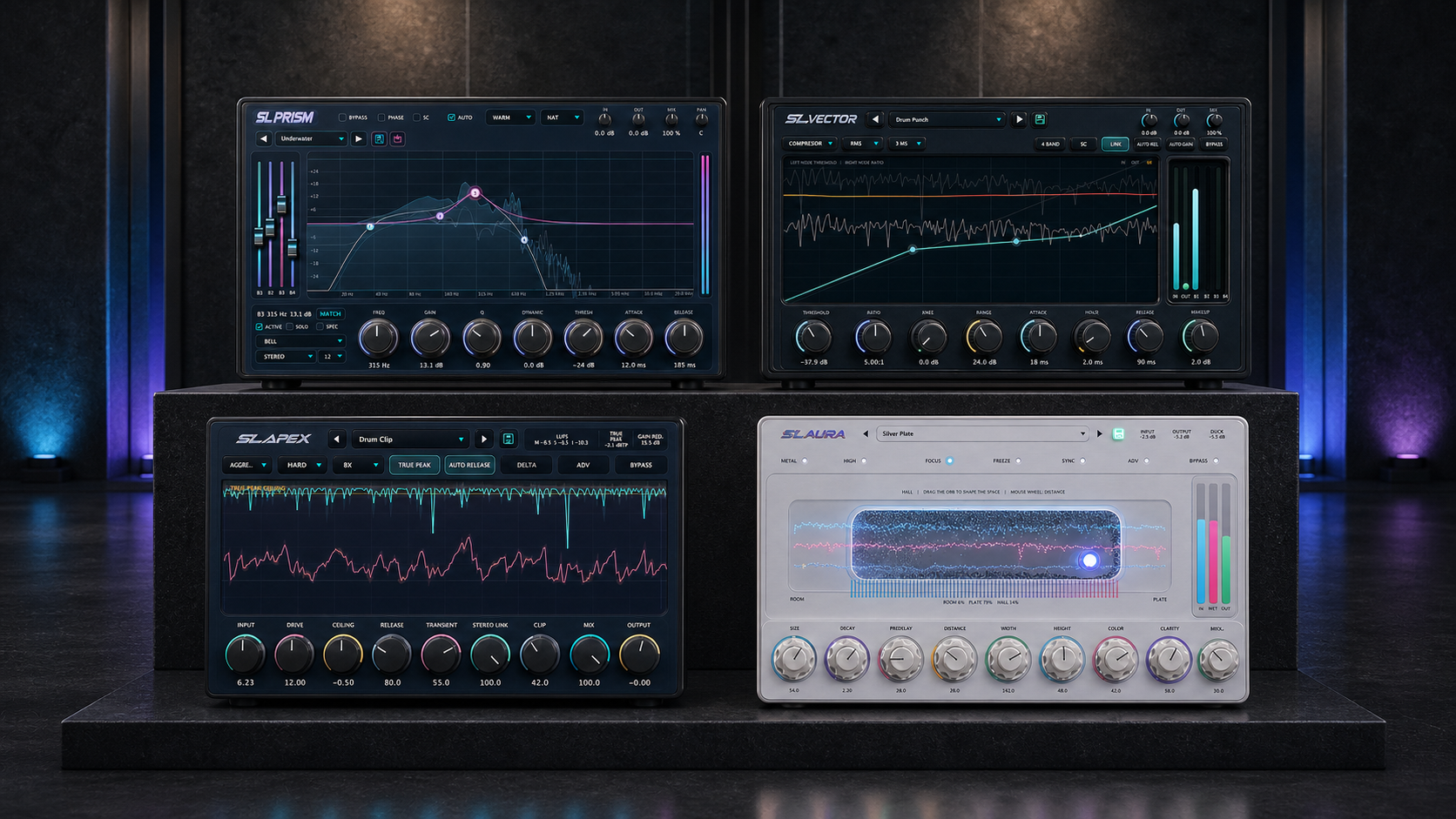Click previous preset arrow in SL Prism

pos(263,138)
